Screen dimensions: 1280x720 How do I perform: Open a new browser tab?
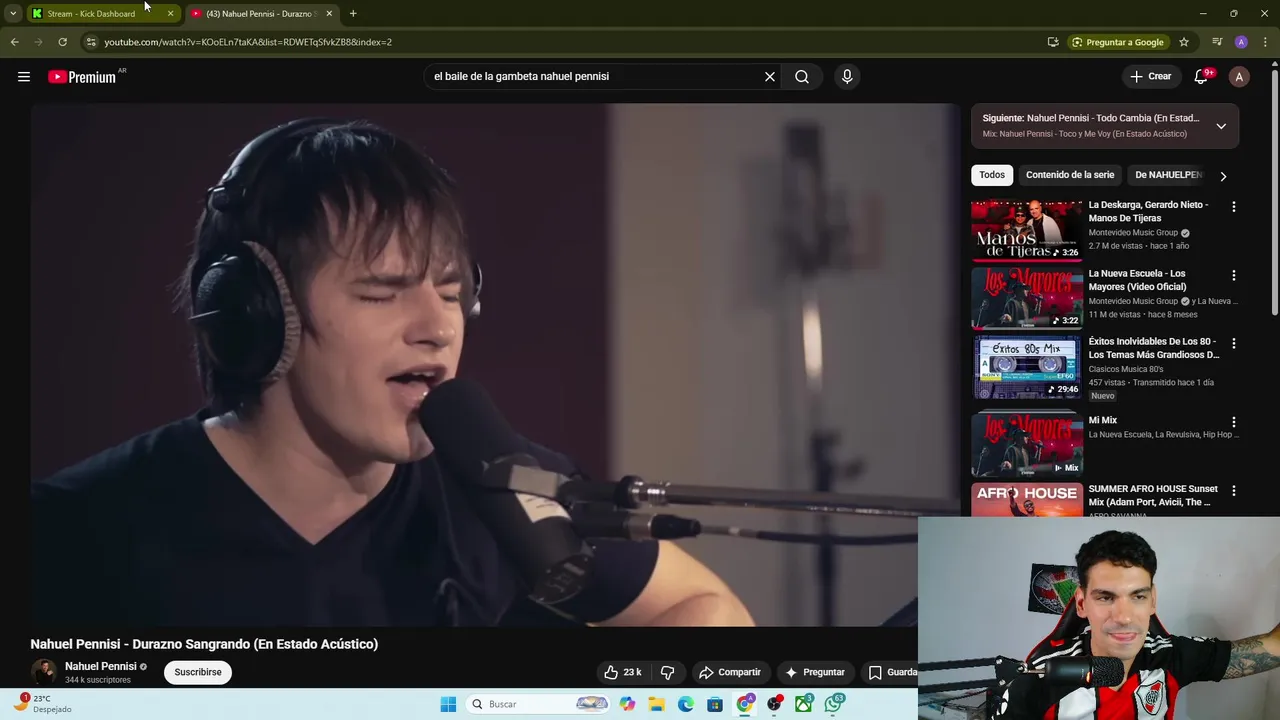353,14
